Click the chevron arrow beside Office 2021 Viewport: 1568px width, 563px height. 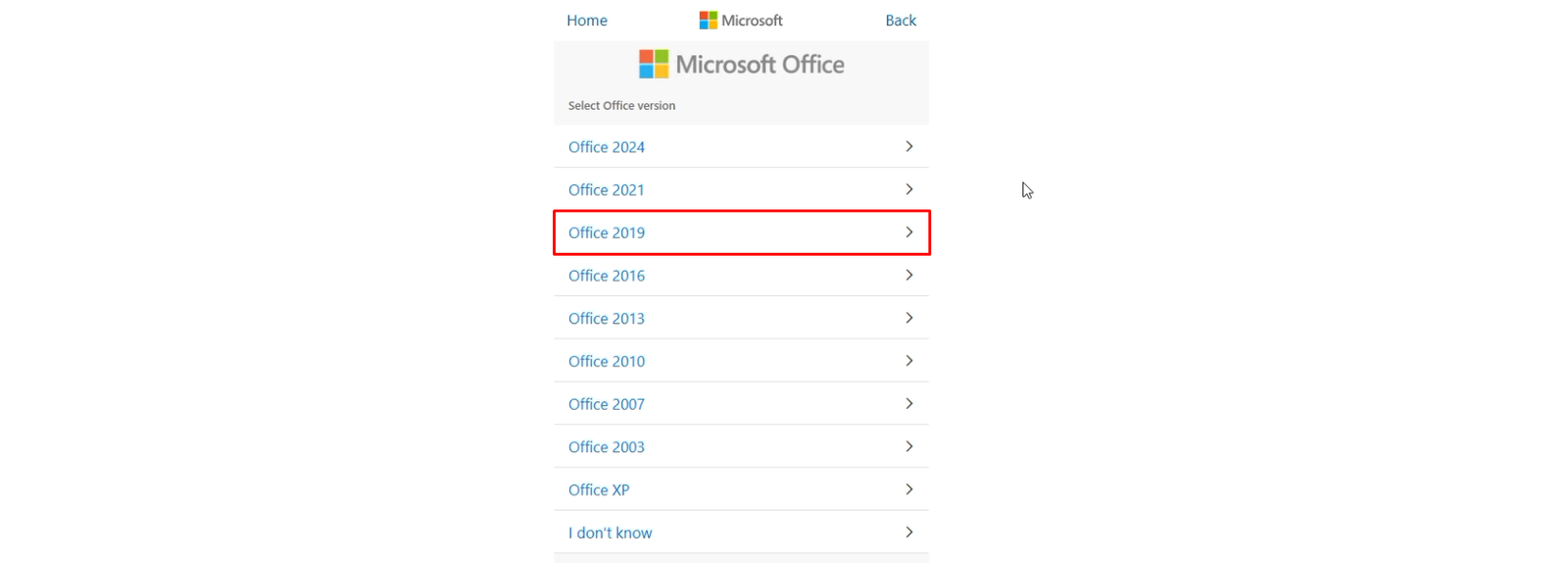click(909, 189)
